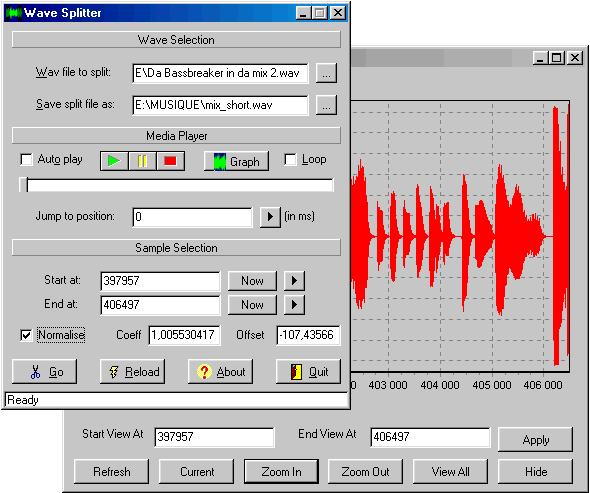This screenshot has height=493, width=590.
Task: Click the Start View At input field
Action: click(214, 437)
